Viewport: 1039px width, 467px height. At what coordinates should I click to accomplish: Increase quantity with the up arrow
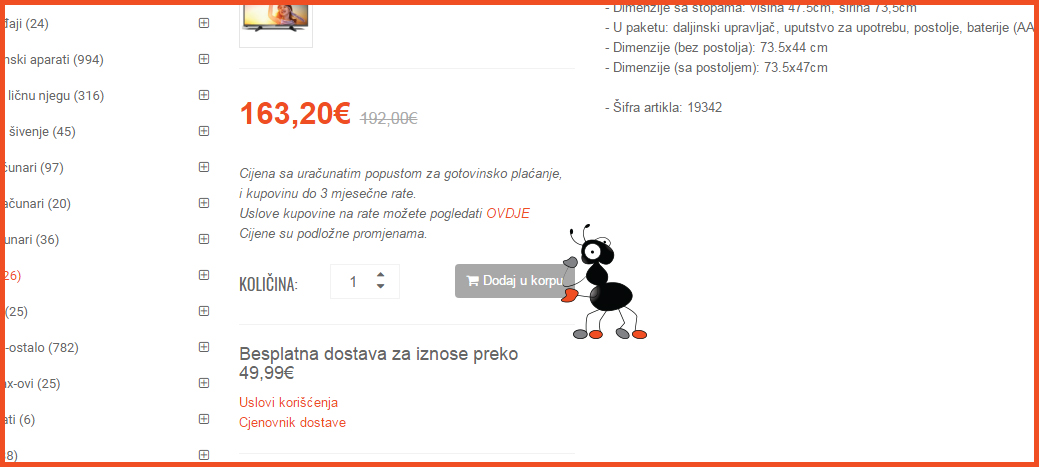tap(380, 275)
